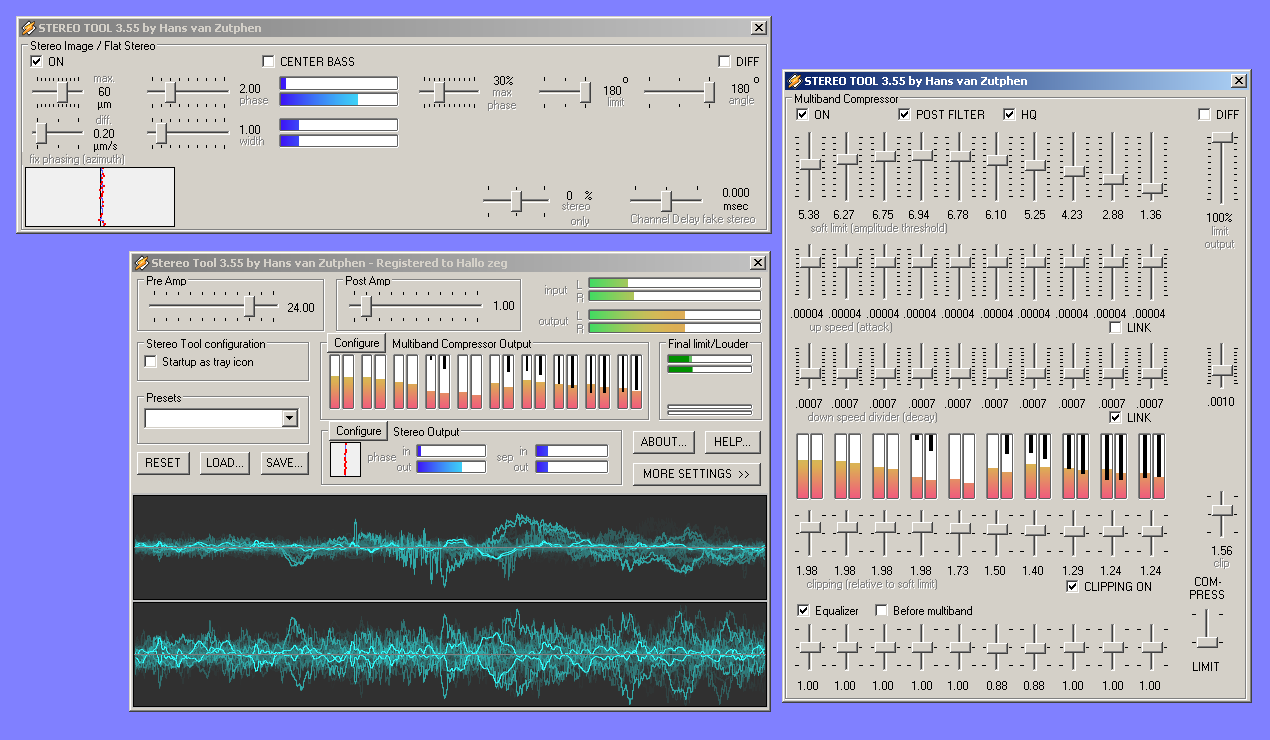Screen dimensions: 1270x740
Task: Disable the ON checkbox under Stereo Image / Flat Stereo
Action: click(37, 62)
